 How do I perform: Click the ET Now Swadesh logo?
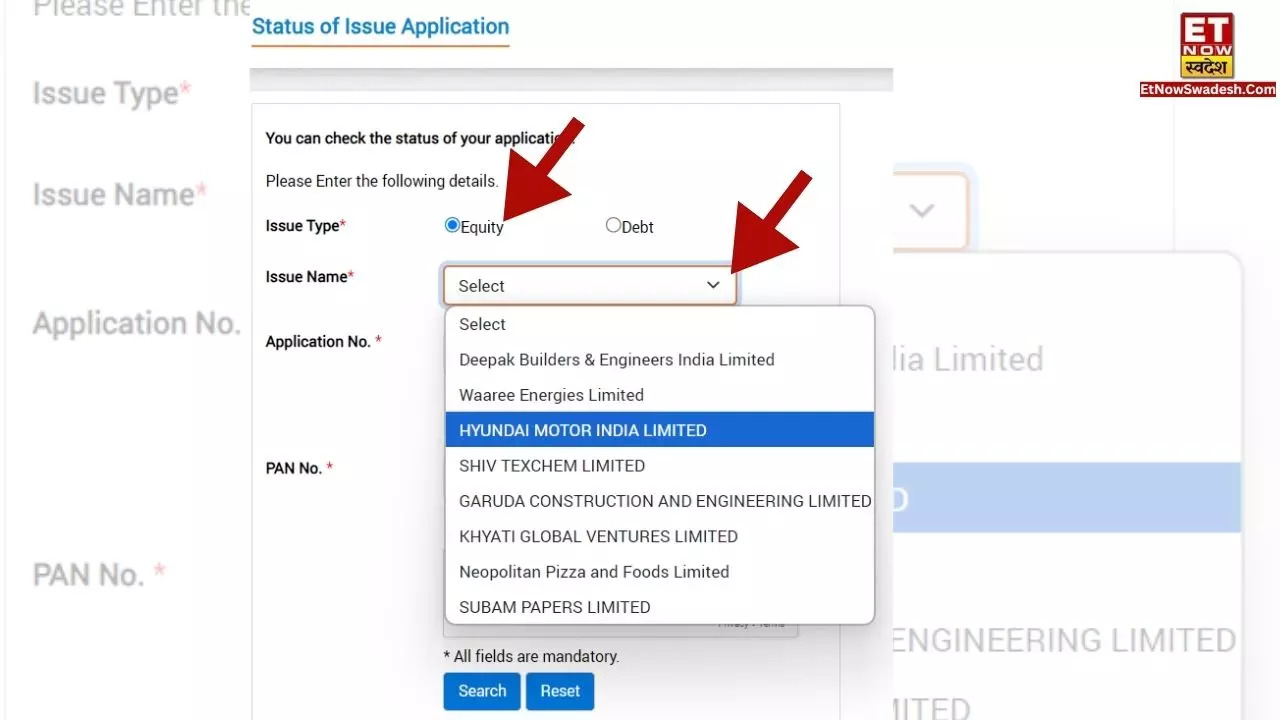[x=1207, y=46]
